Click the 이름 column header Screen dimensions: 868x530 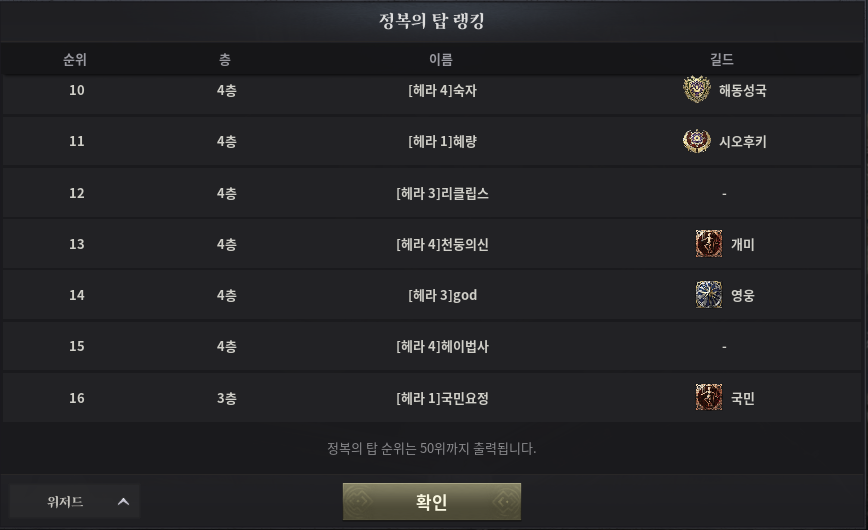click(441, 60)
